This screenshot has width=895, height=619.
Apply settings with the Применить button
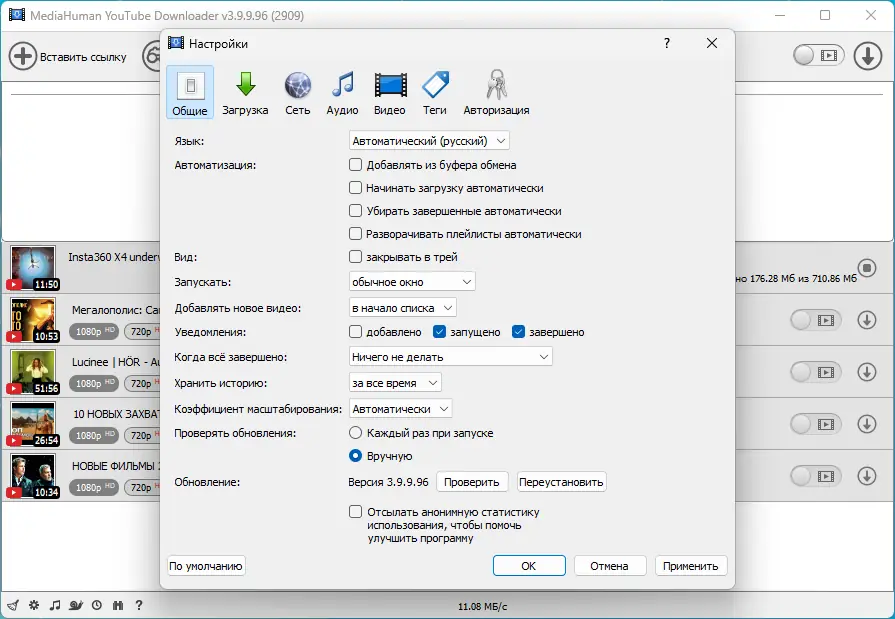point(690,565)
